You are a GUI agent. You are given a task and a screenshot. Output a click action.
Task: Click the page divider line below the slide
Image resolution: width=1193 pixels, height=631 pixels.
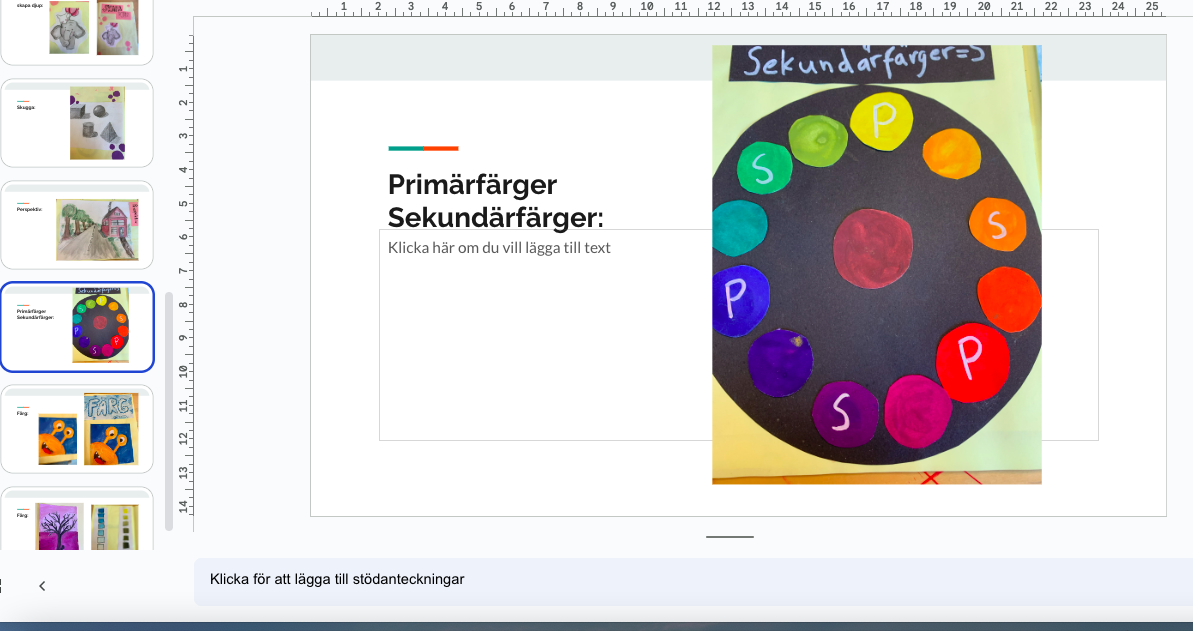pyautogui.click(x=728, y=538)
